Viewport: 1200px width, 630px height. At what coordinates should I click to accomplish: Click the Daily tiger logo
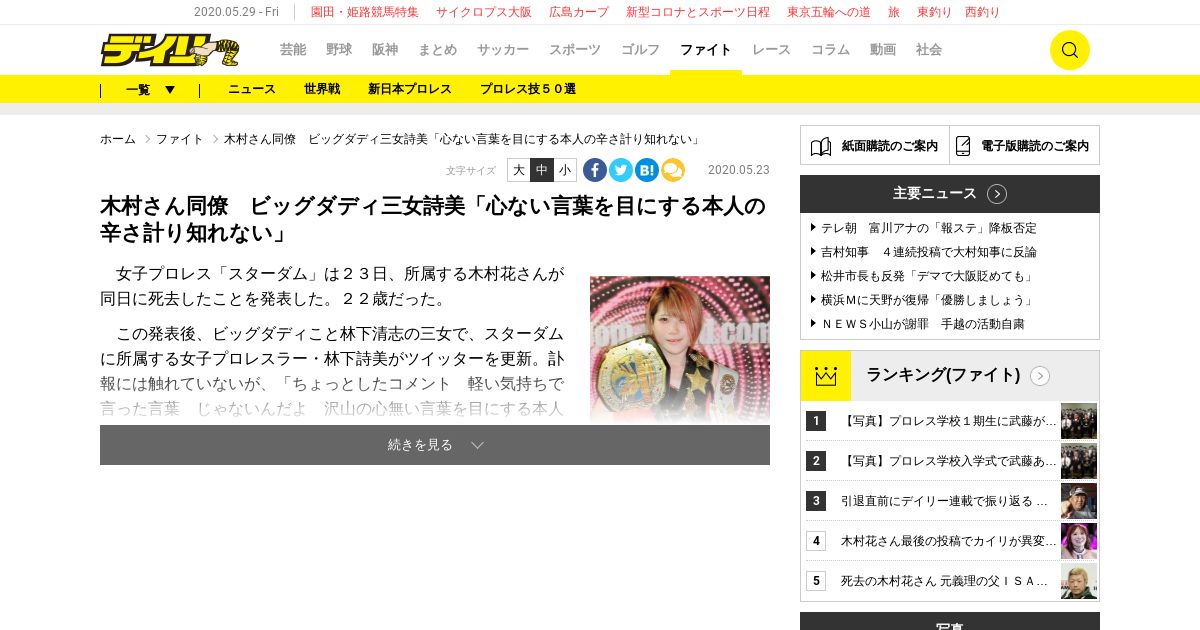(x=170, y=50)
